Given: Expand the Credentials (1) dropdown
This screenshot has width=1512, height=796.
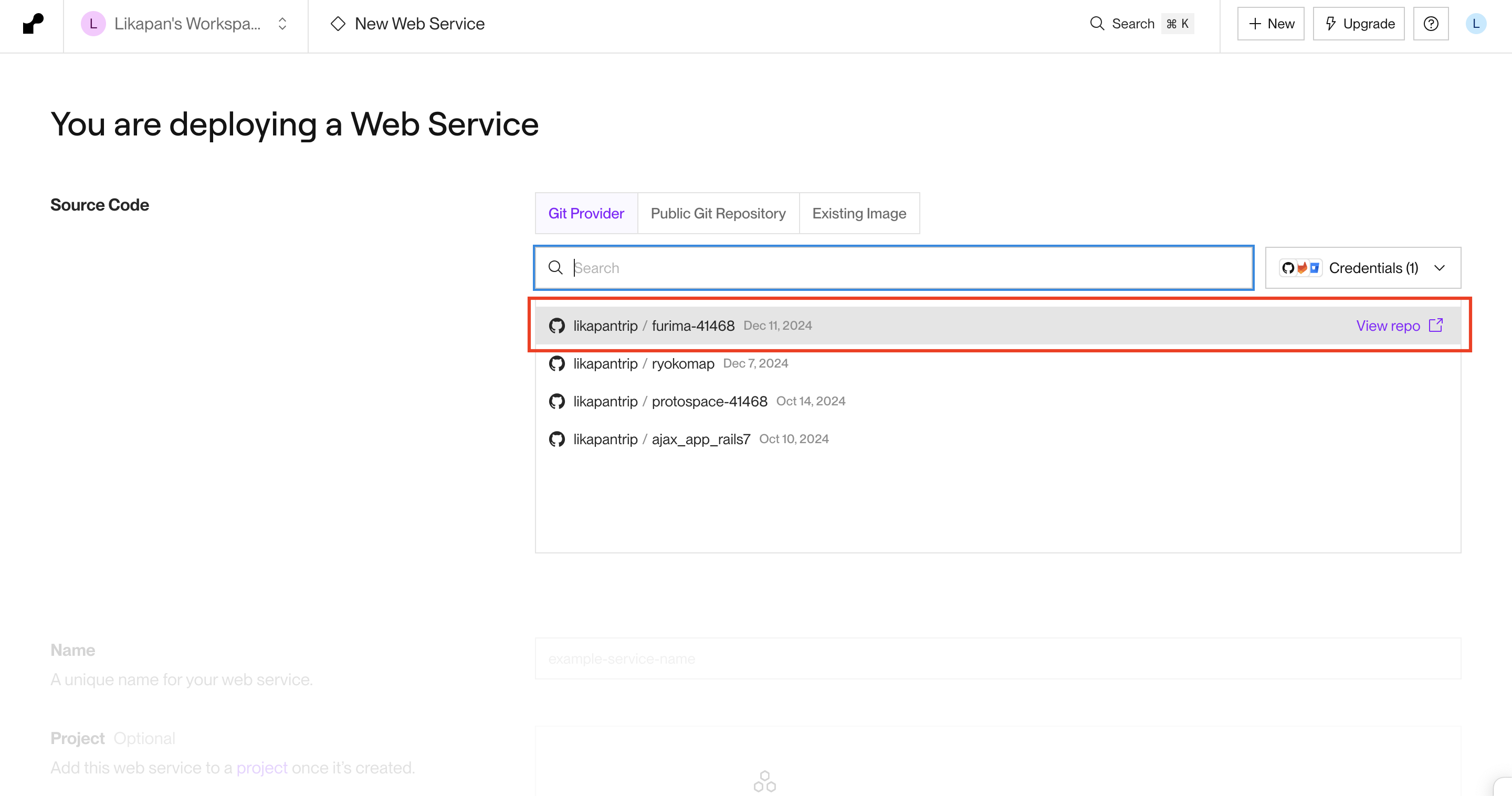Looking at the screenshot, I should [x=1362, y=268].
